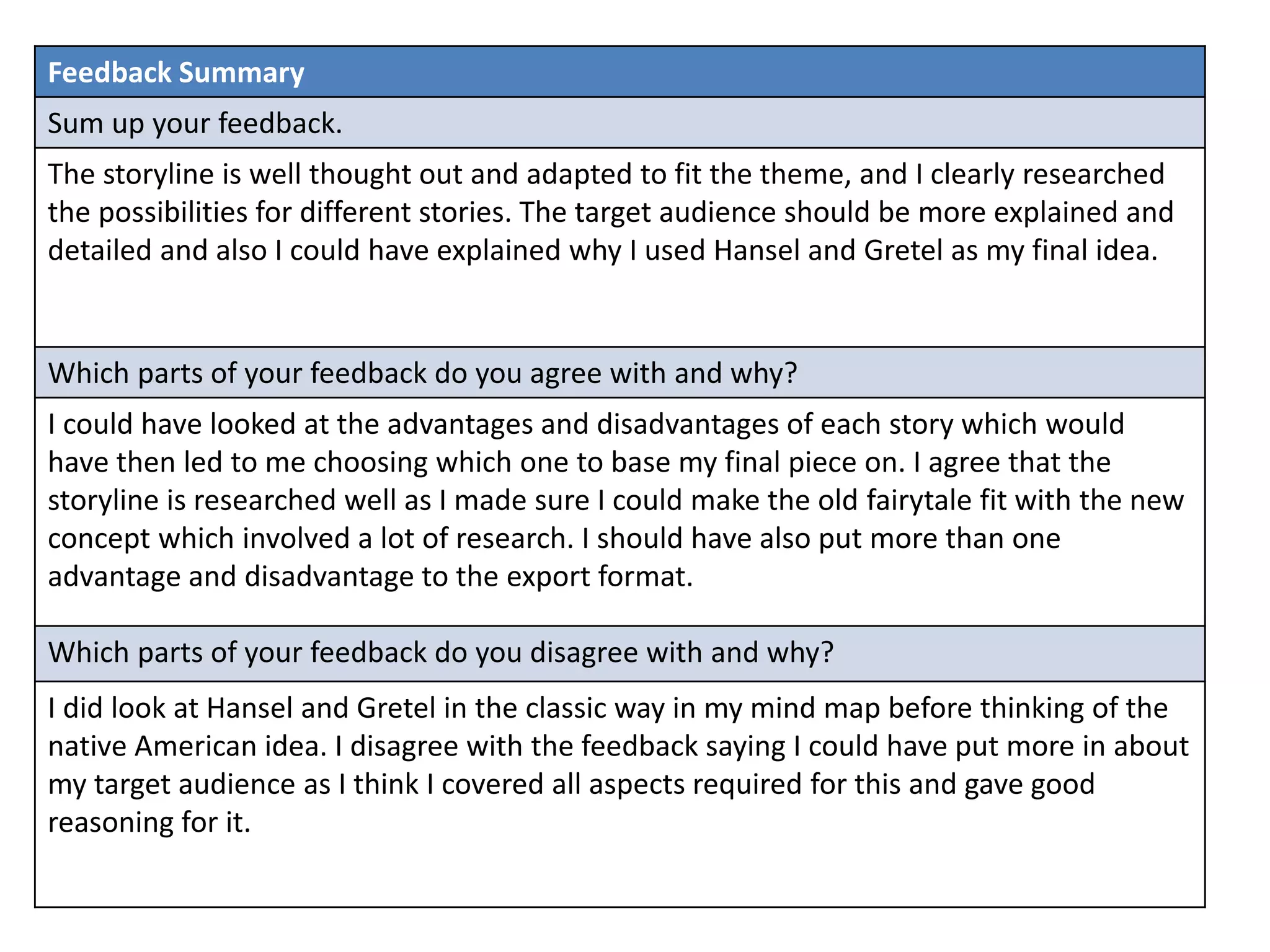Place cursor in empty space below the summary answer
This screenshot has width=1270, height=952.
coord(619,307)
